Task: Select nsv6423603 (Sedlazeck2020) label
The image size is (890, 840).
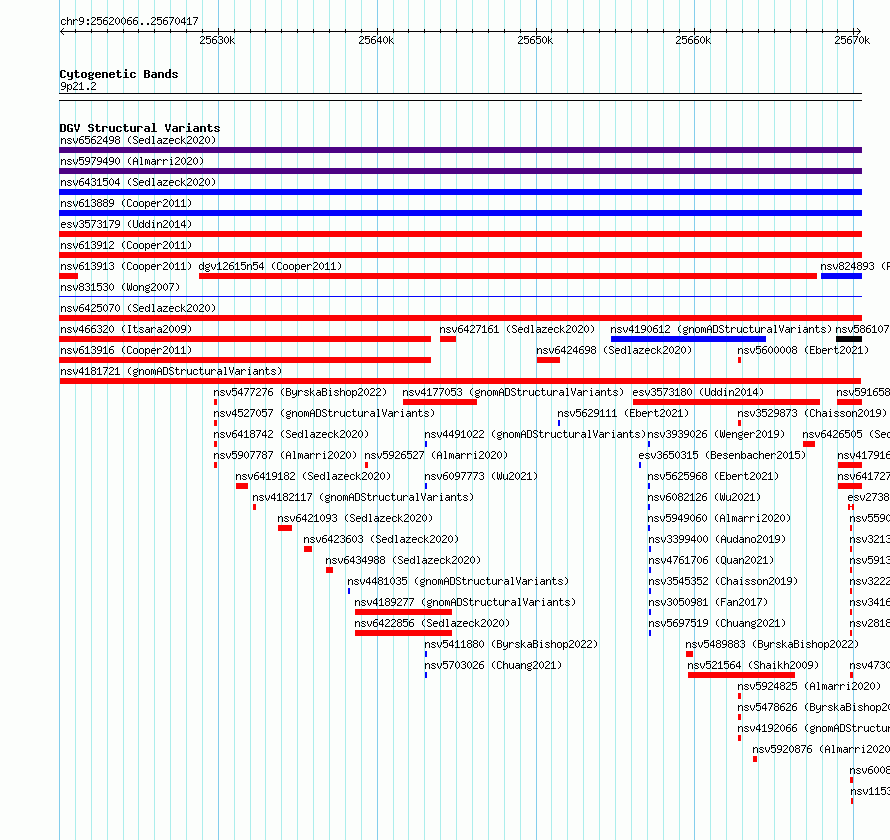Action: pos(381,539)
